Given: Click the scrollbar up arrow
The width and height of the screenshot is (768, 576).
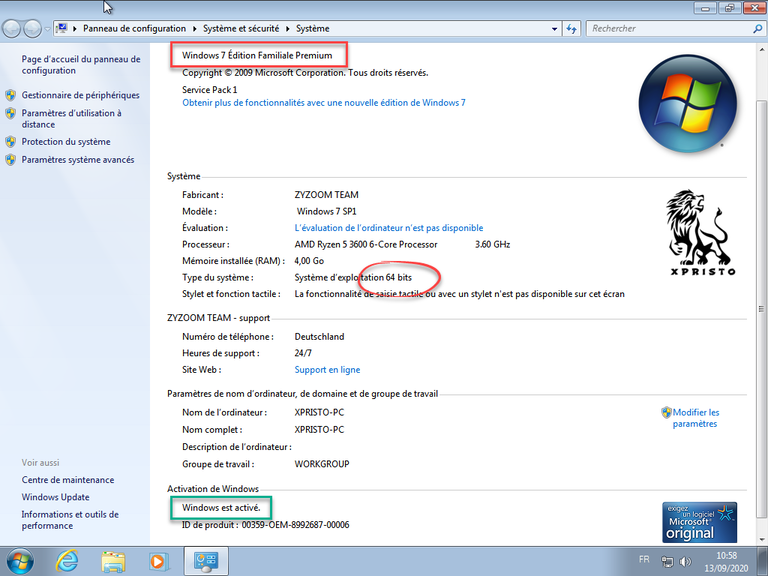Looking at the screenshot, I should (x=761, y=49).
